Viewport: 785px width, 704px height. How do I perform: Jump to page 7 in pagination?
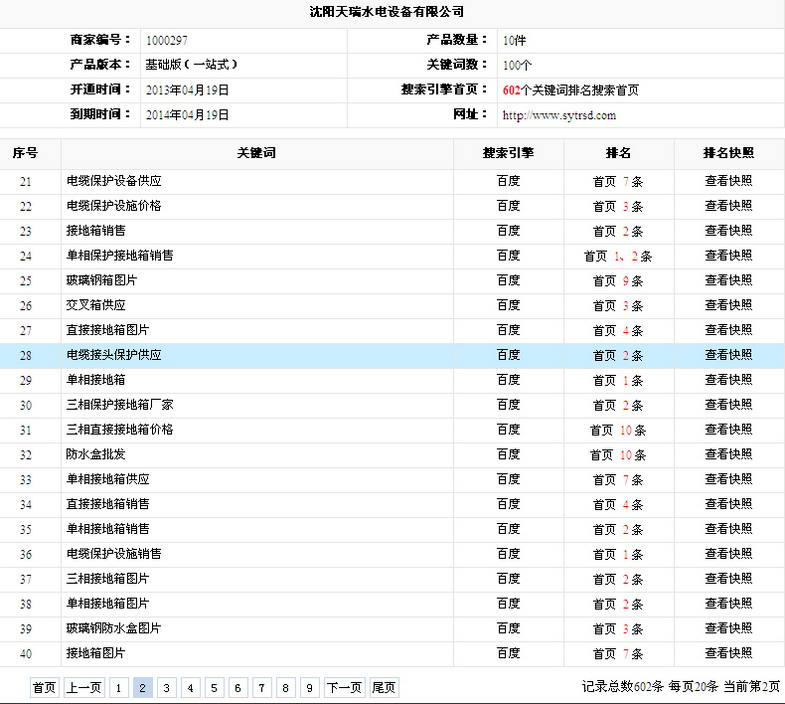(262, 687)
